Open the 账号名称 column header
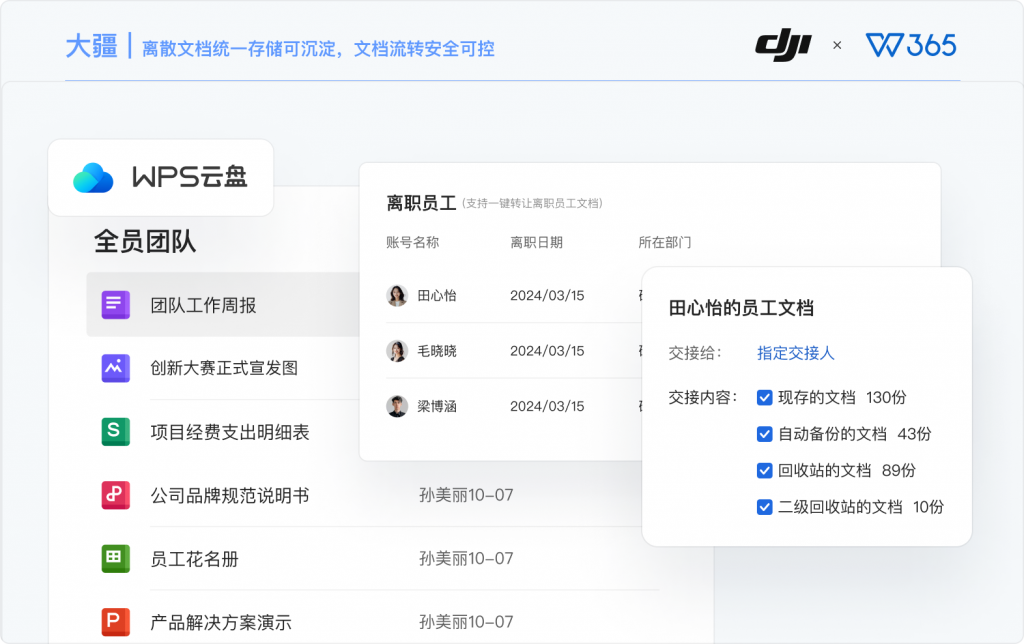The width and height of the screenshot is (1024, 644). click(x=411, y=242)
